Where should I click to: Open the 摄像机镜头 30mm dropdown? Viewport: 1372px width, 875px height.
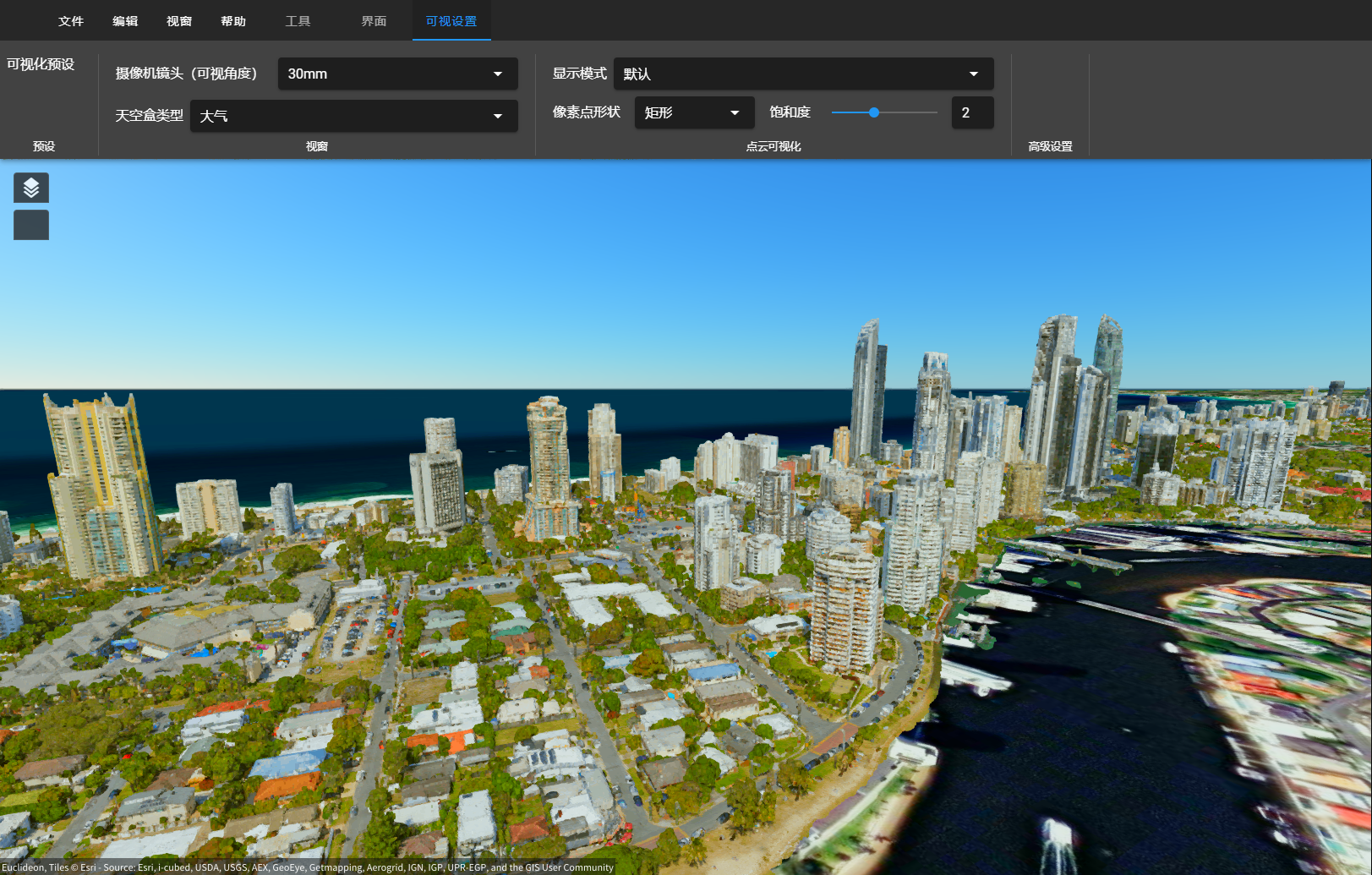pyautogui.click(x=397, y=74)
